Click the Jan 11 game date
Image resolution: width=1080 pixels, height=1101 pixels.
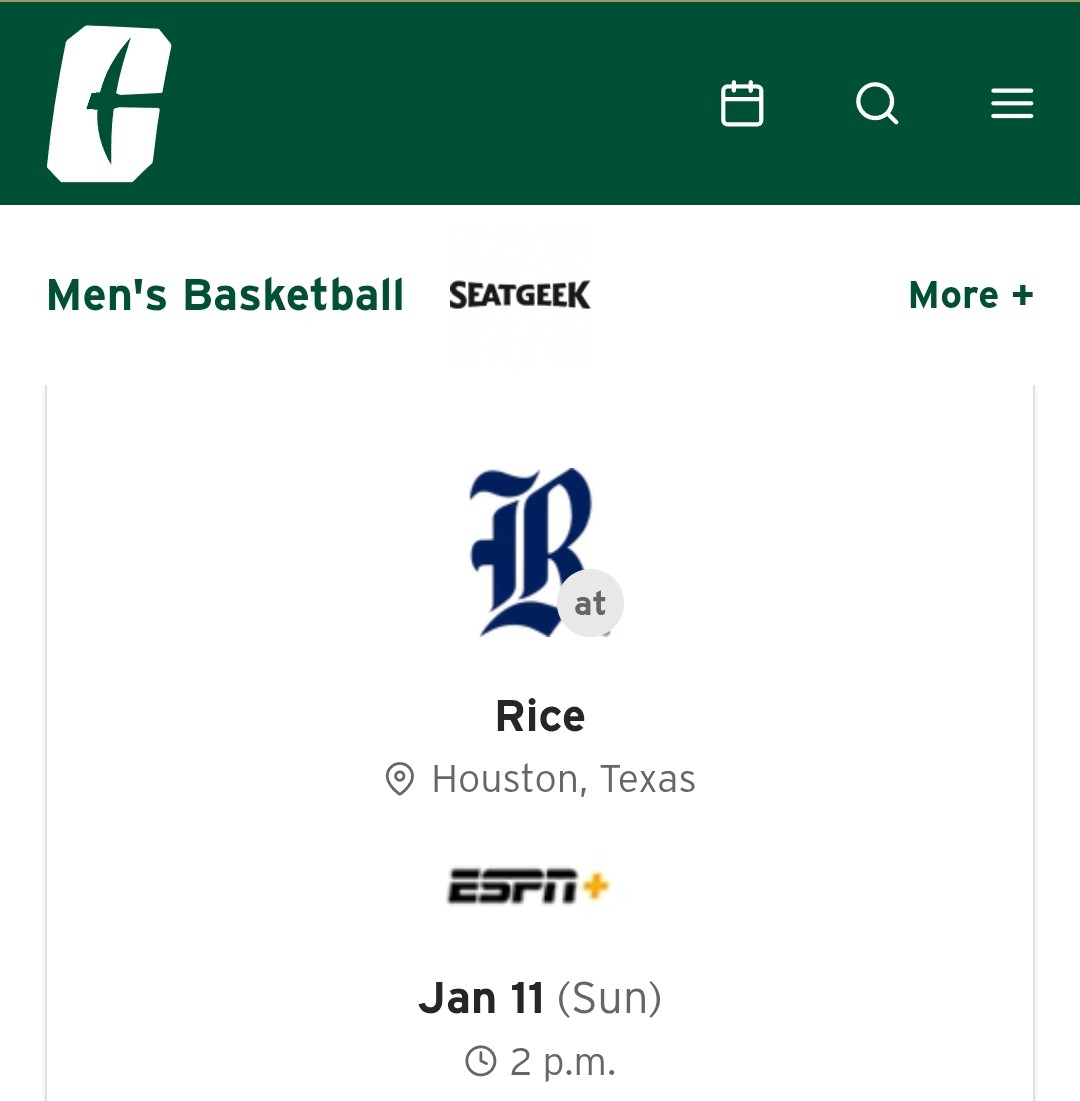pos(481,998)
